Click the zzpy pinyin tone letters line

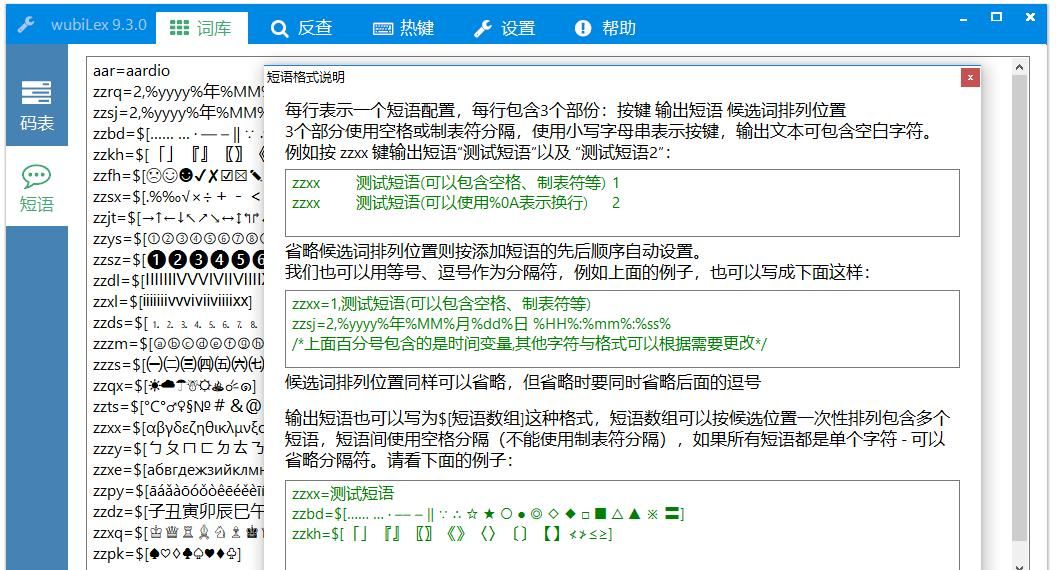(178, 490)
